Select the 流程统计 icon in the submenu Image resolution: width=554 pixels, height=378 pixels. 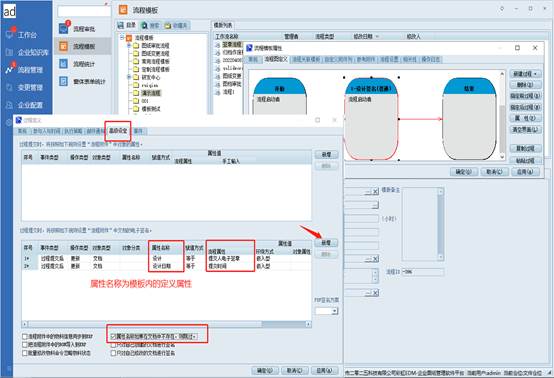[x=64, y=64]
